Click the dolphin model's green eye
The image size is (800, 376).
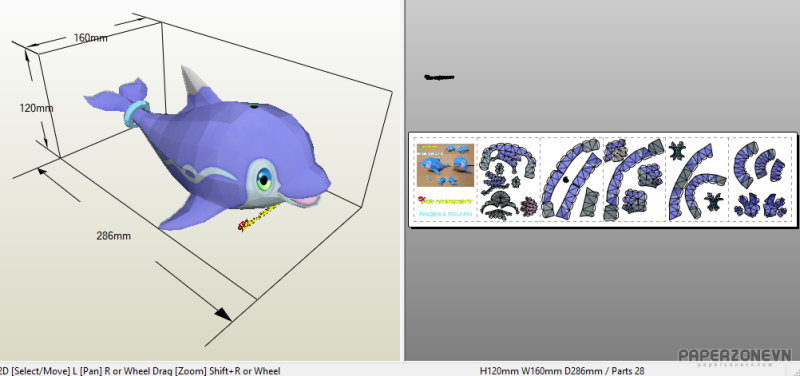click(264, 179)
